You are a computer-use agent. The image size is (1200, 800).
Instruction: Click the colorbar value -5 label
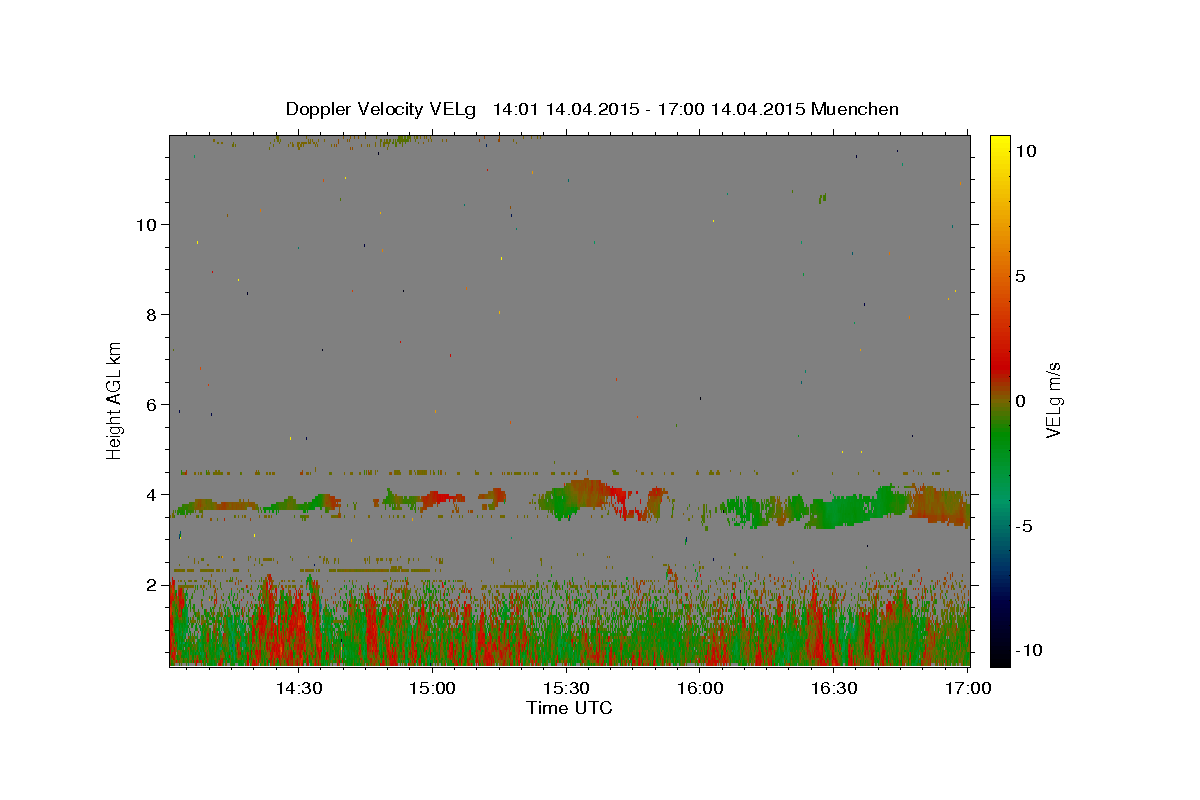pyautogui.click(x=1025, y=526)
